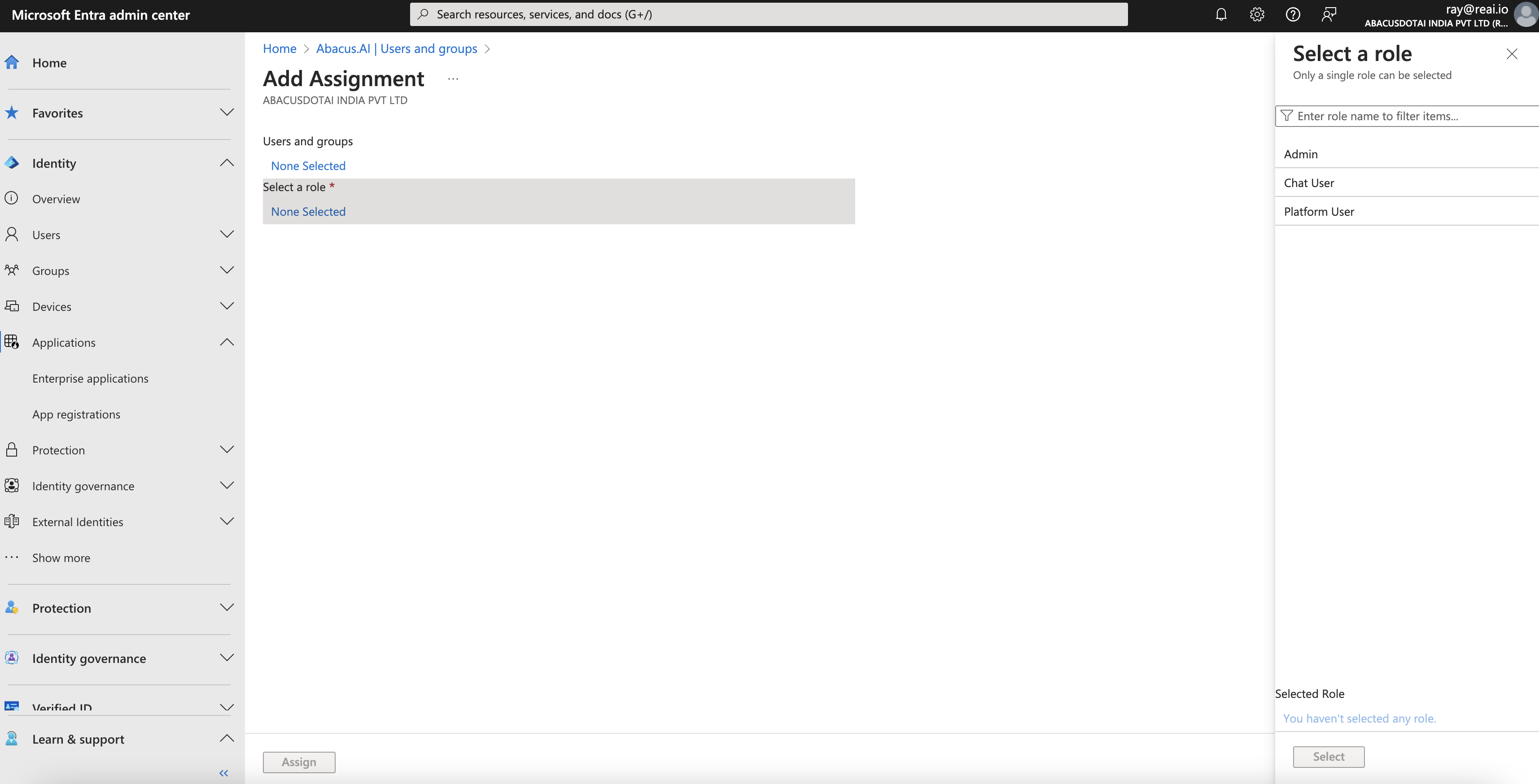Click the Protection section icon
The height and width of the screenshot is (784, 1539).
click(12, 607)
